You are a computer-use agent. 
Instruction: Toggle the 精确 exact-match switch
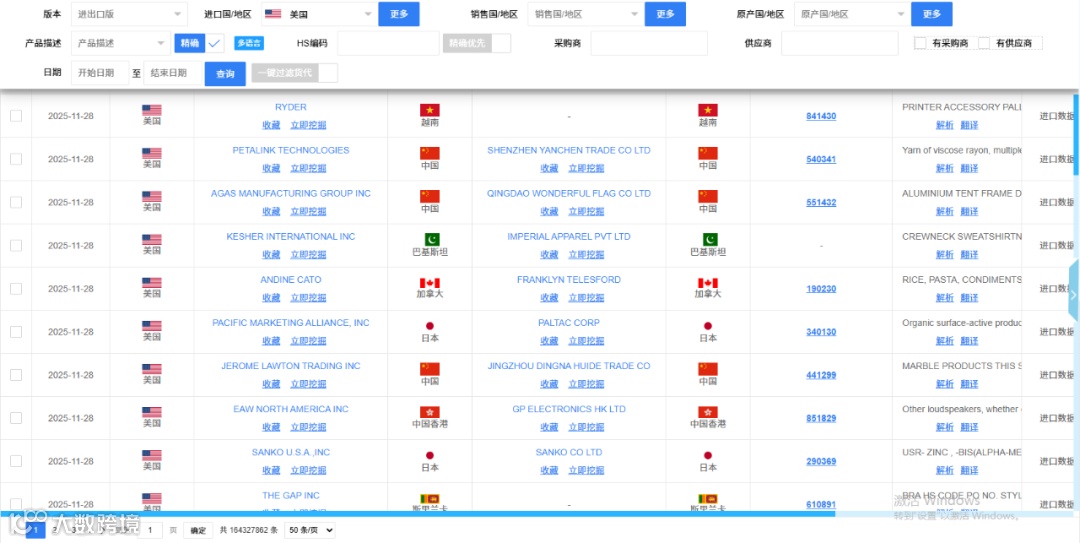(200, 43)
